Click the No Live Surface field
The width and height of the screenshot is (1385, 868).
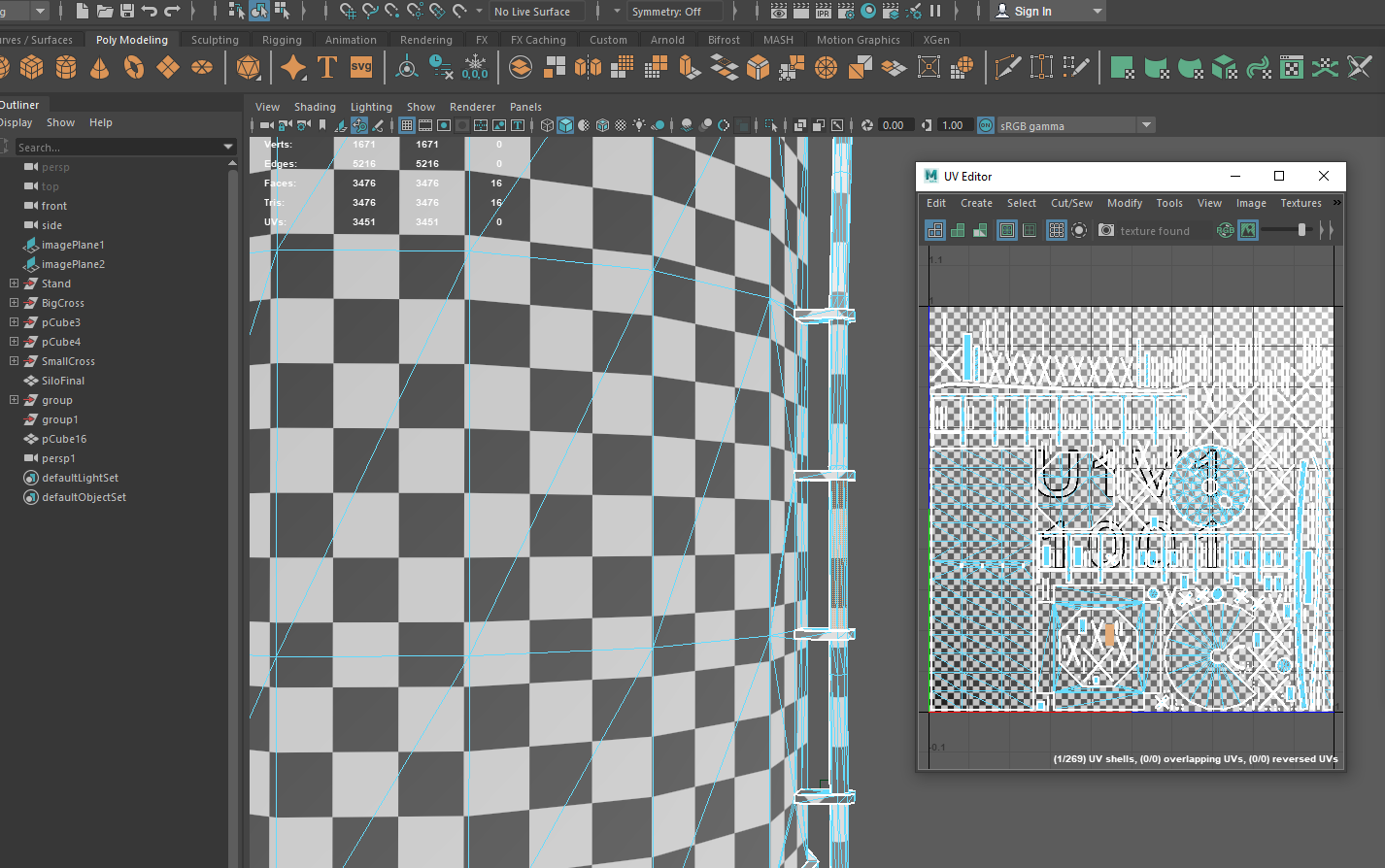536,12
